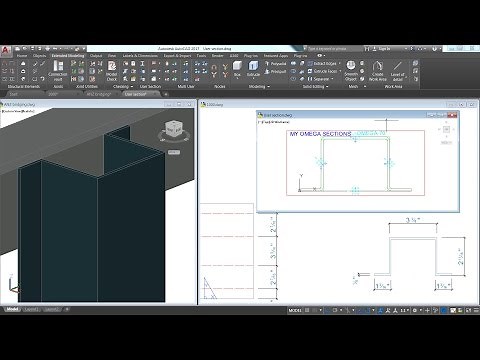Switch to the Model layout tab

coord(12,310)
